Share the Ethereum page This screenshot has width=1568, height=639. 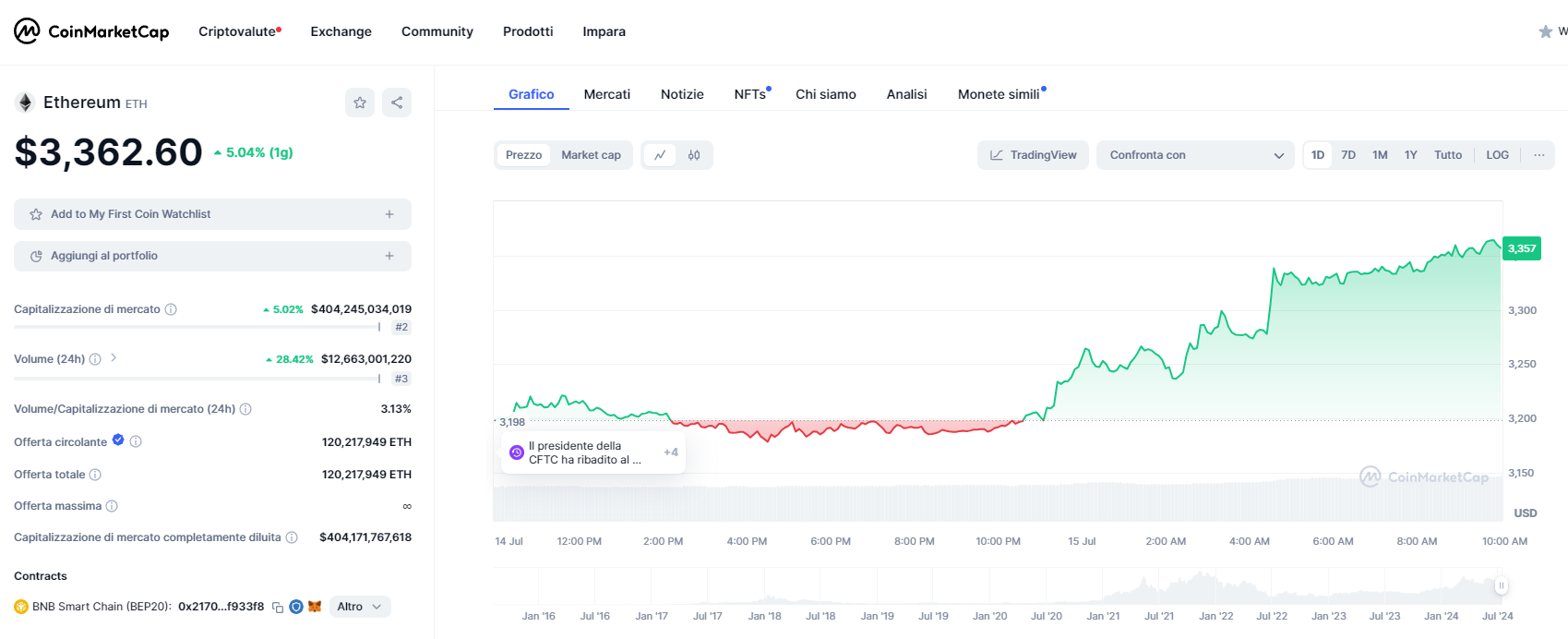tap(397, 102)
